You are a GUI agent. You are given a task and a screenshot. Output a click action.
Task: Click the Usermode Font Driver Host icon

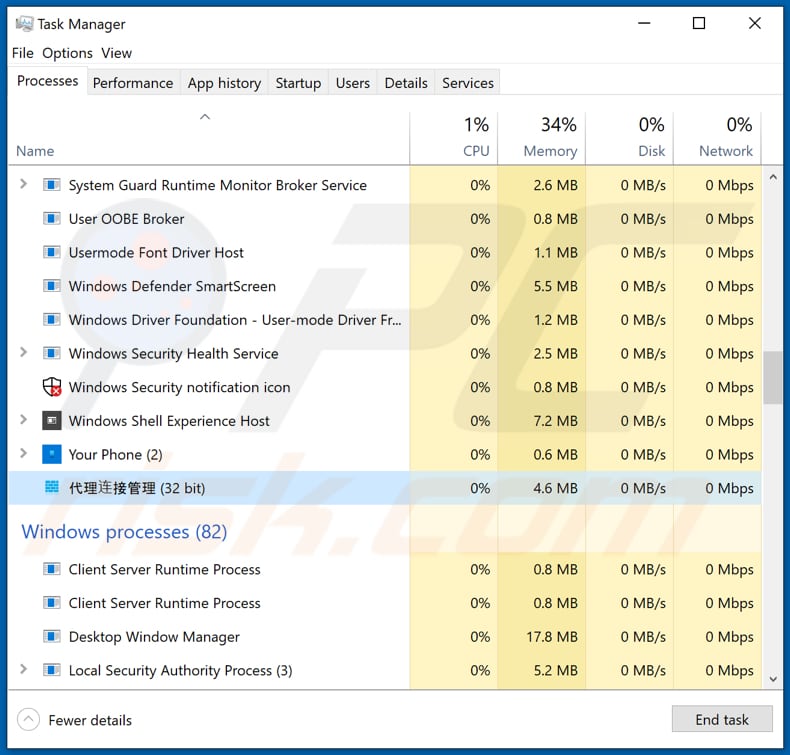point(51,252)
